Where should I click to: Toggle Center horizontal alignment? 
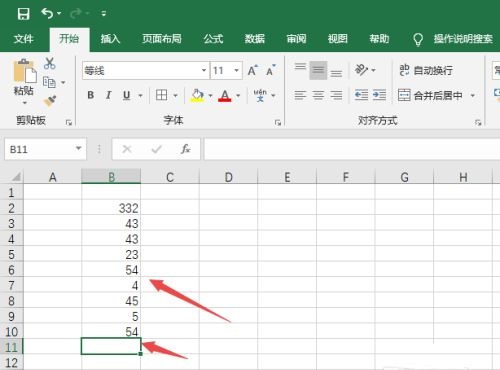(x=318, y=96)
